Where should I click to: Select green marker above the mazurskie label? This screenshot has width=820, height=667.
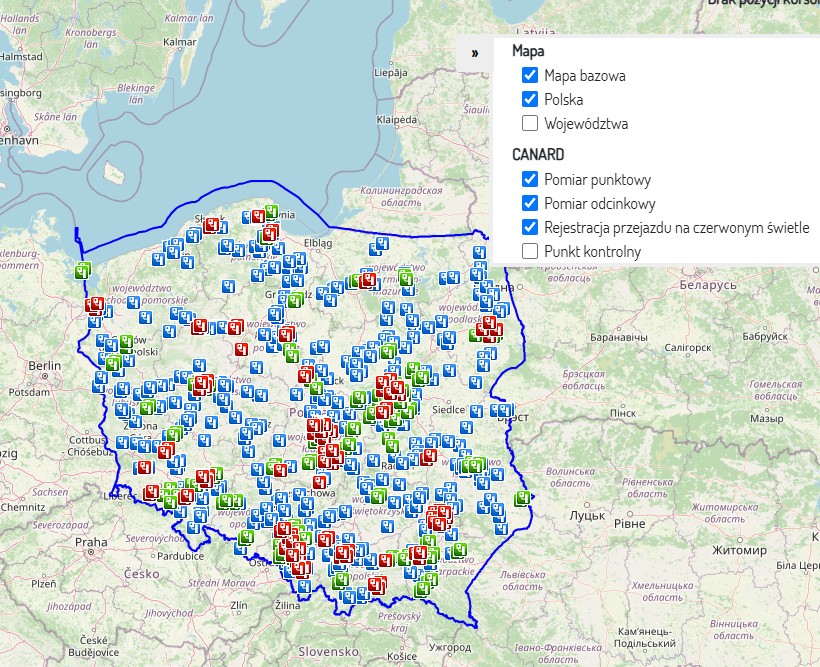pyautogui.click(x=406, y=277)
